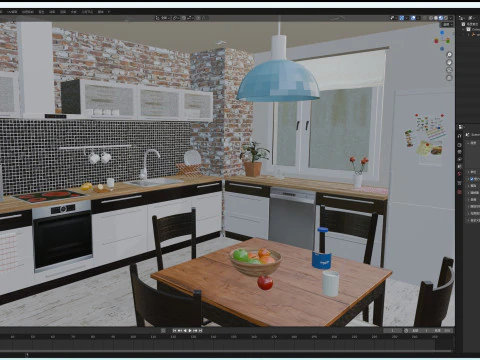Expand the last Custom Properties panel
The width and height of the screenshot is (480, 360).
(x=468, y=220)
